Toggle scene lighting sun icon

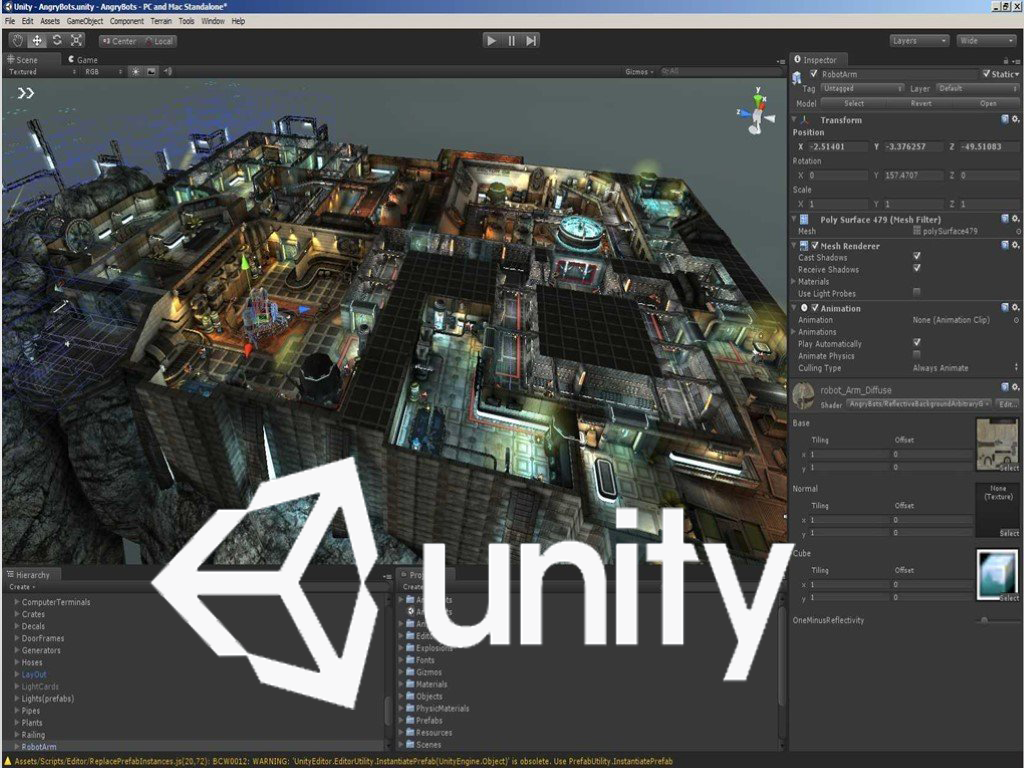(135, 72)
